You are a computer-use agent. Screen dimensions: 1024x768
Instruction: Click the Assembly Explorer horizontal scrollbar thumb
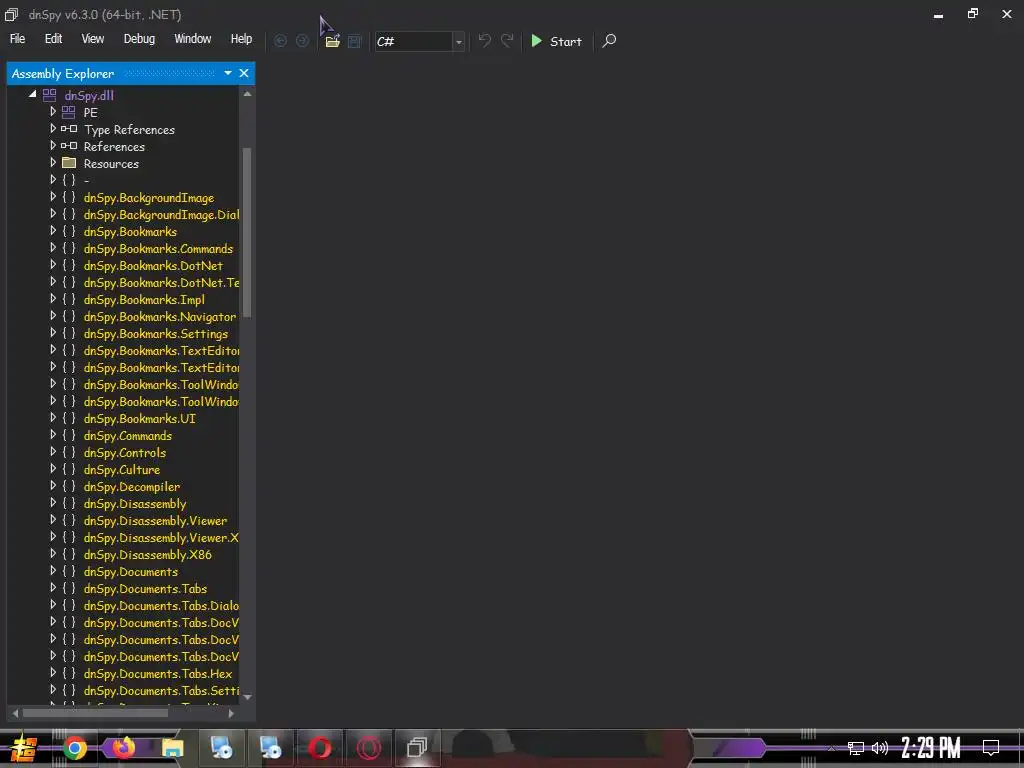click(x=95, y=713)
